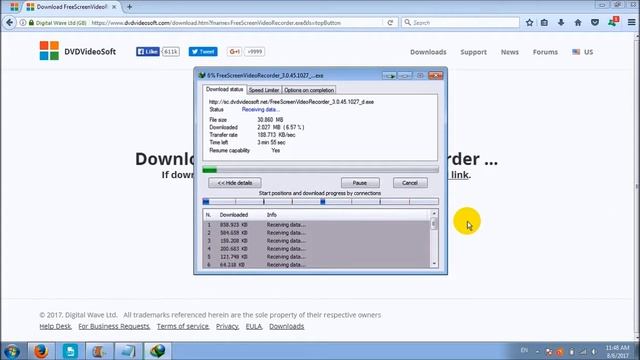Open new tab with plus button

pos(129,7)
